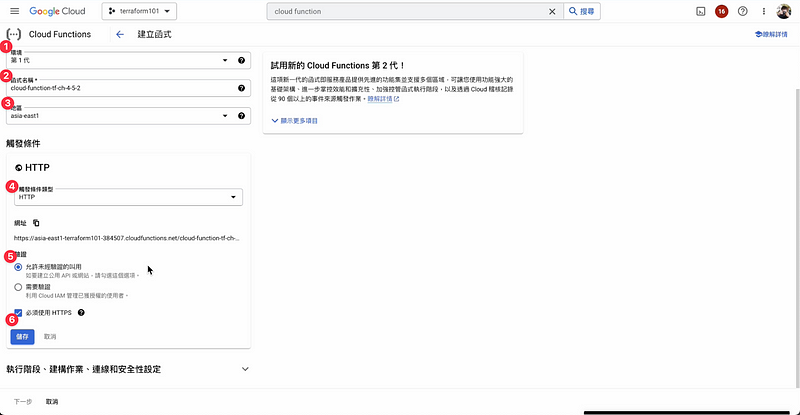The width and height of the screenshot is (800, 415).
Task: Show help for the 環境 field
Action: pyautogui.click(x=241, y=60)
